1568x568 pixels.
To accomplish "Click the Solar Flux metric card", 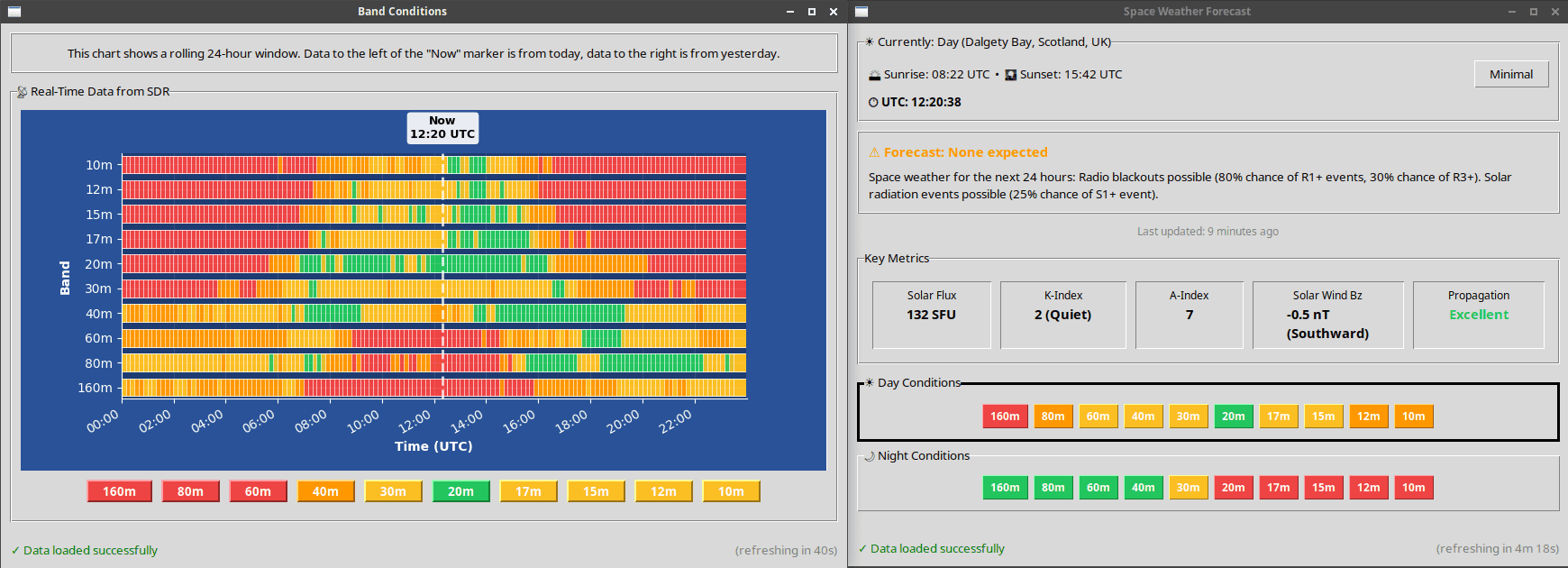I will click(932, 315).
